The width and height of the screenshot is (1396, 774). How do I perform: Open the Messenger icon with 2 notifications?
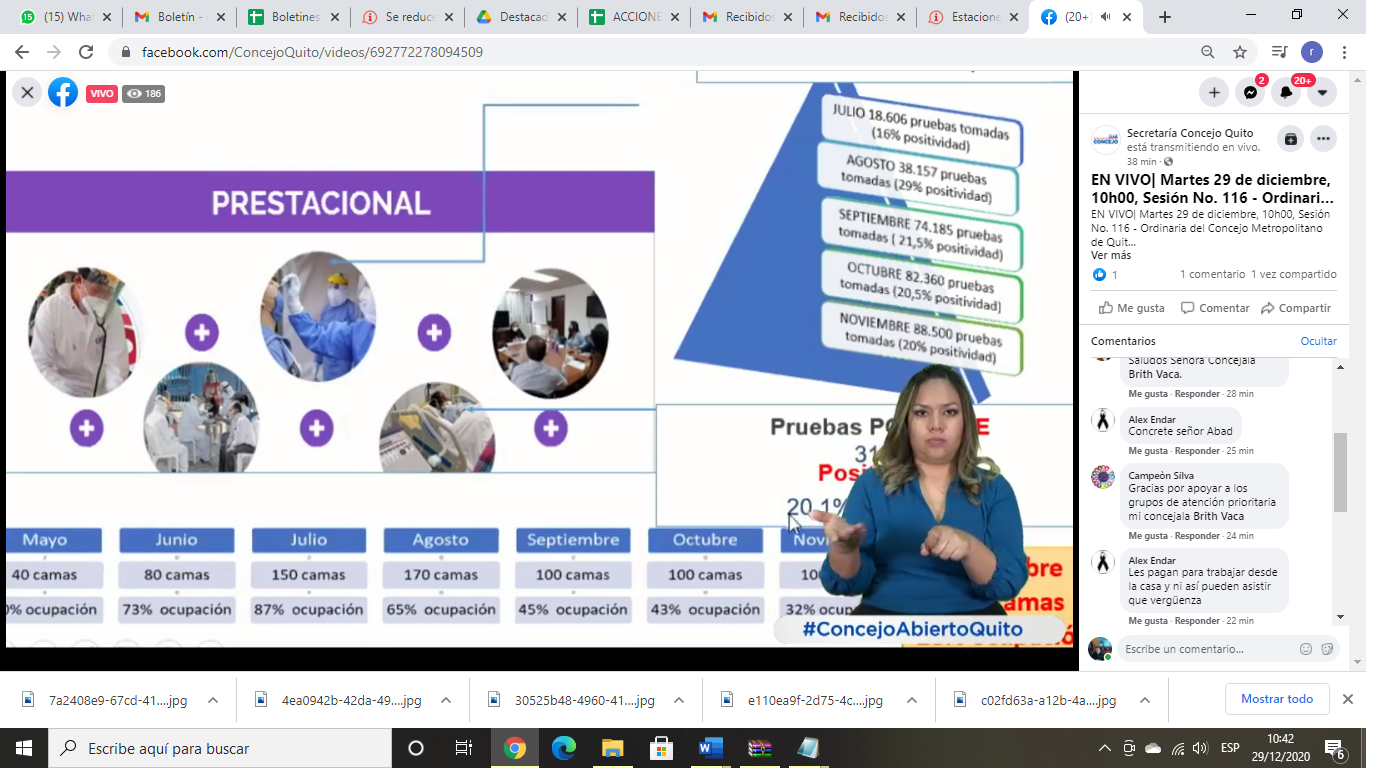[1250, 93]
